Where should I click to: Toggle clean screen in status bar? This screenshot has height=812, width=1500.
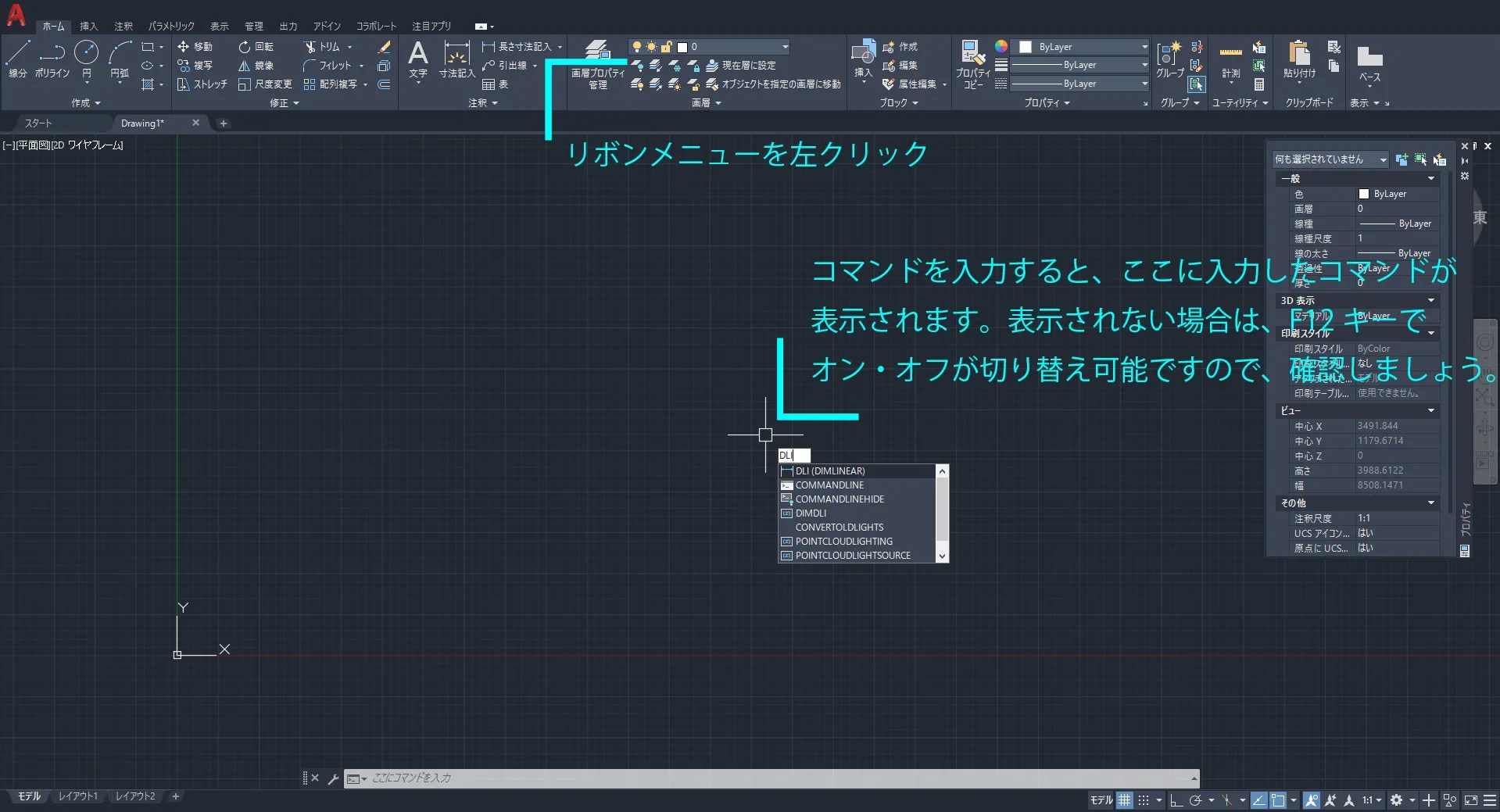click(x=1470, y=800)
